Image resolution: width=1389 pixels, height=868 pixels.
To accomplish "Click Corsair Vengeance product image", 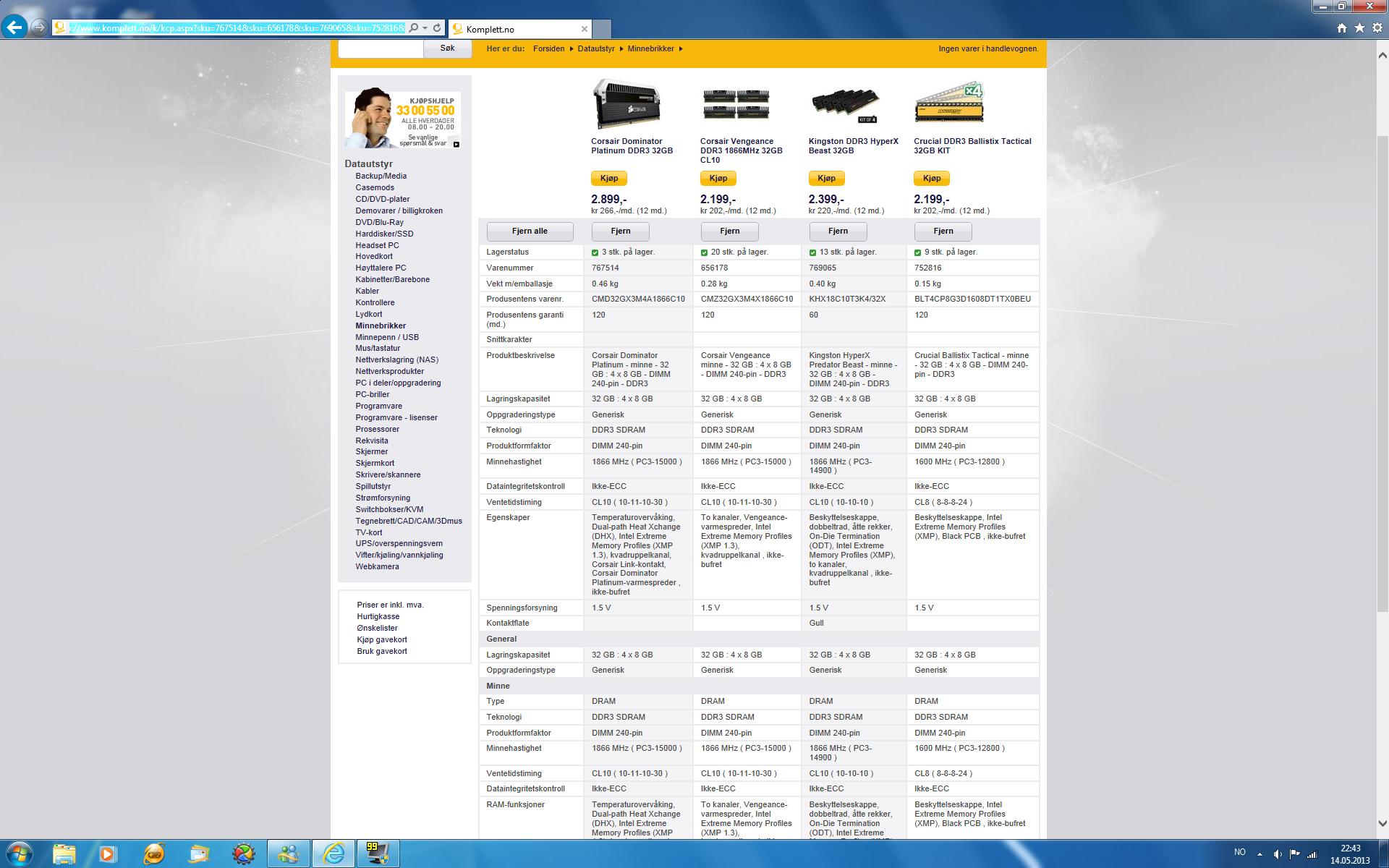I will (x=736, y=105).
